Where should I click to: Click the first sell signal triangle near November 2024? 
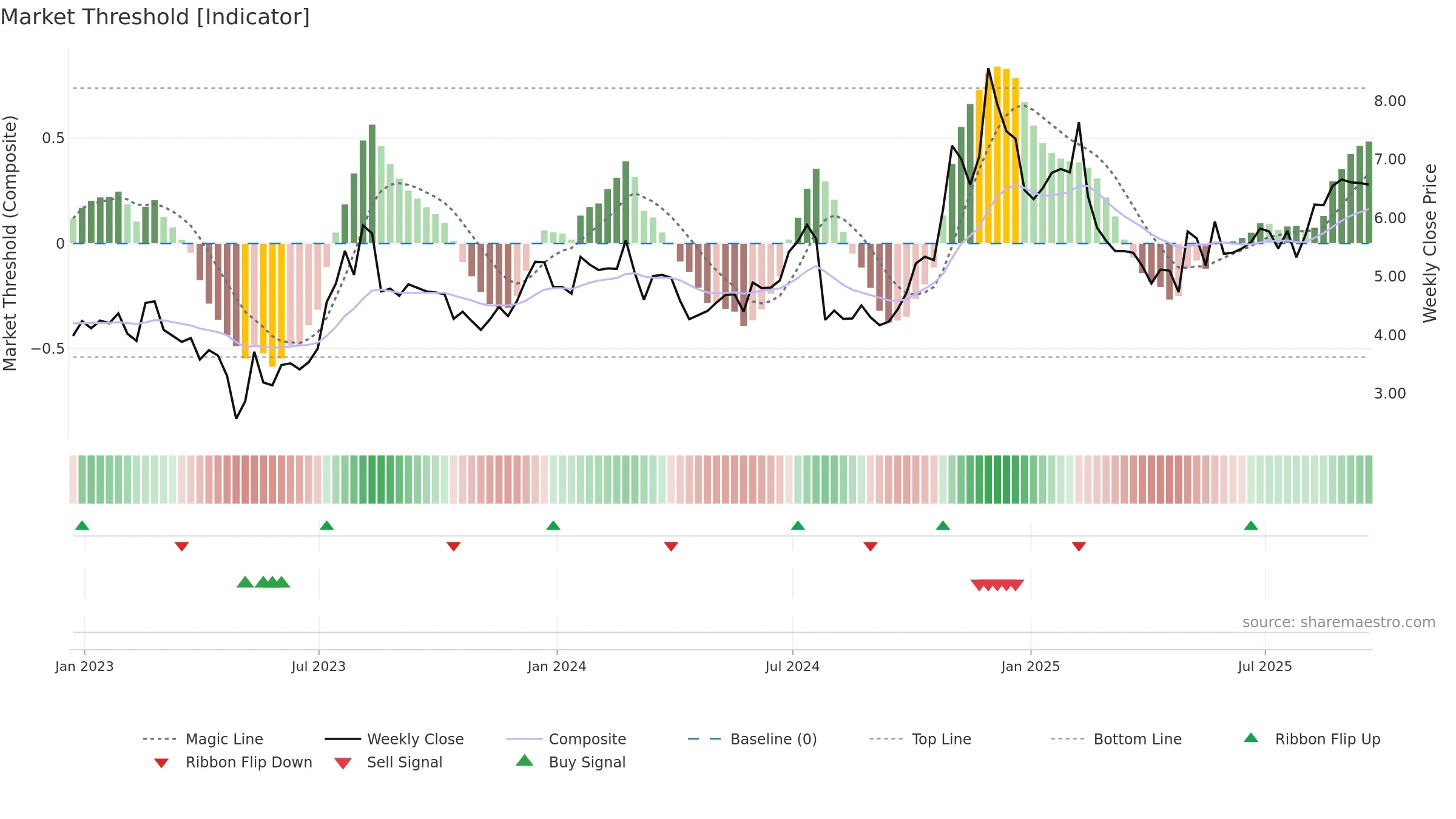pos(979,585)
